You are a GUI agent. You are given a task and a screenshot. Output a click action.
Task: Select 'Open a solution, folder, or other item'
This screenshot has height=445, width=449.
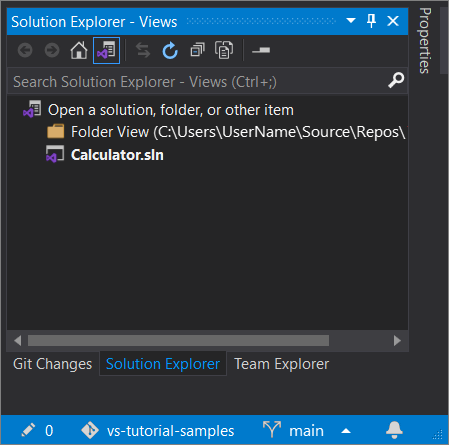pos(171,110)
